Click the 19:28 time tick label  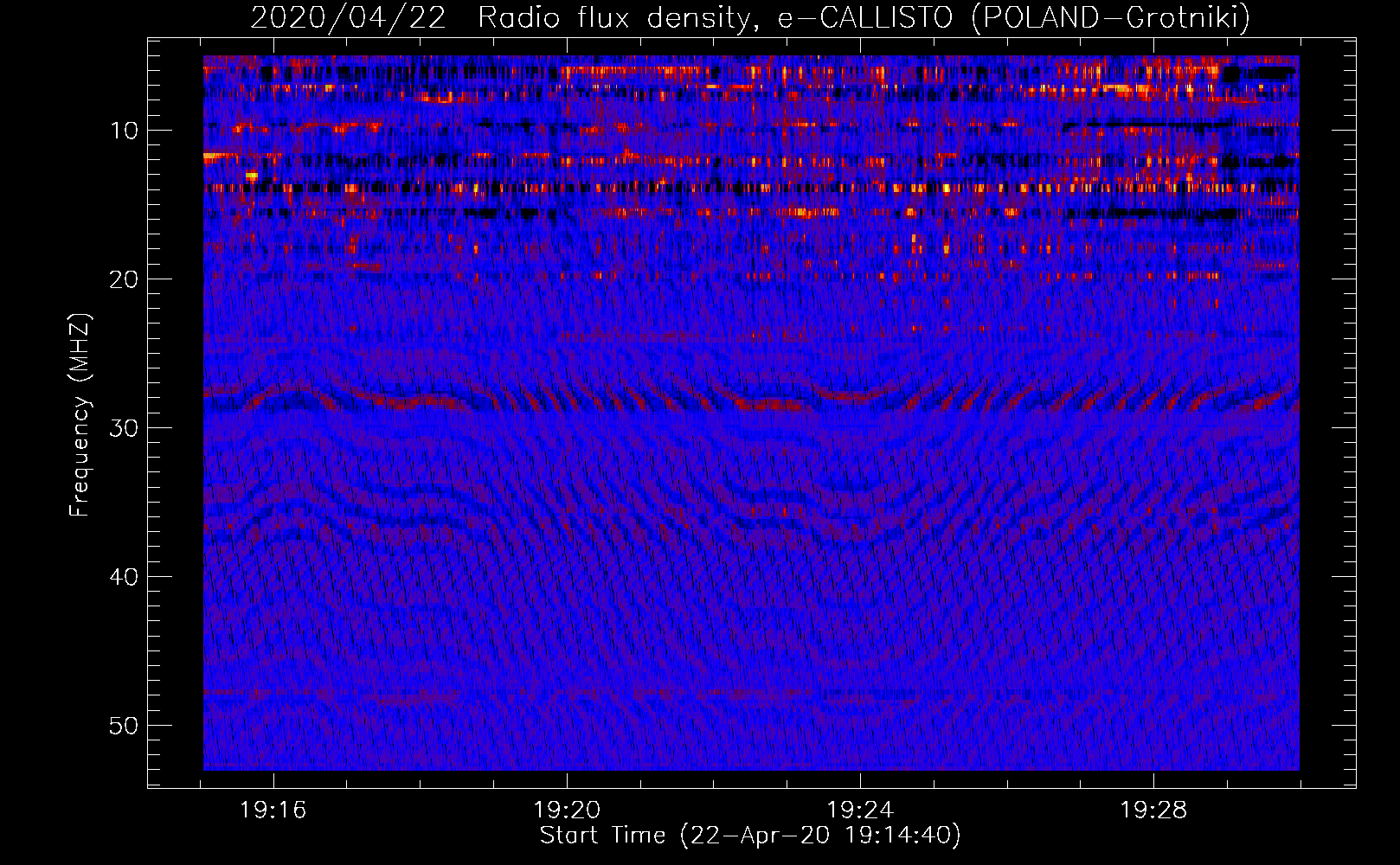[1153, 811]
